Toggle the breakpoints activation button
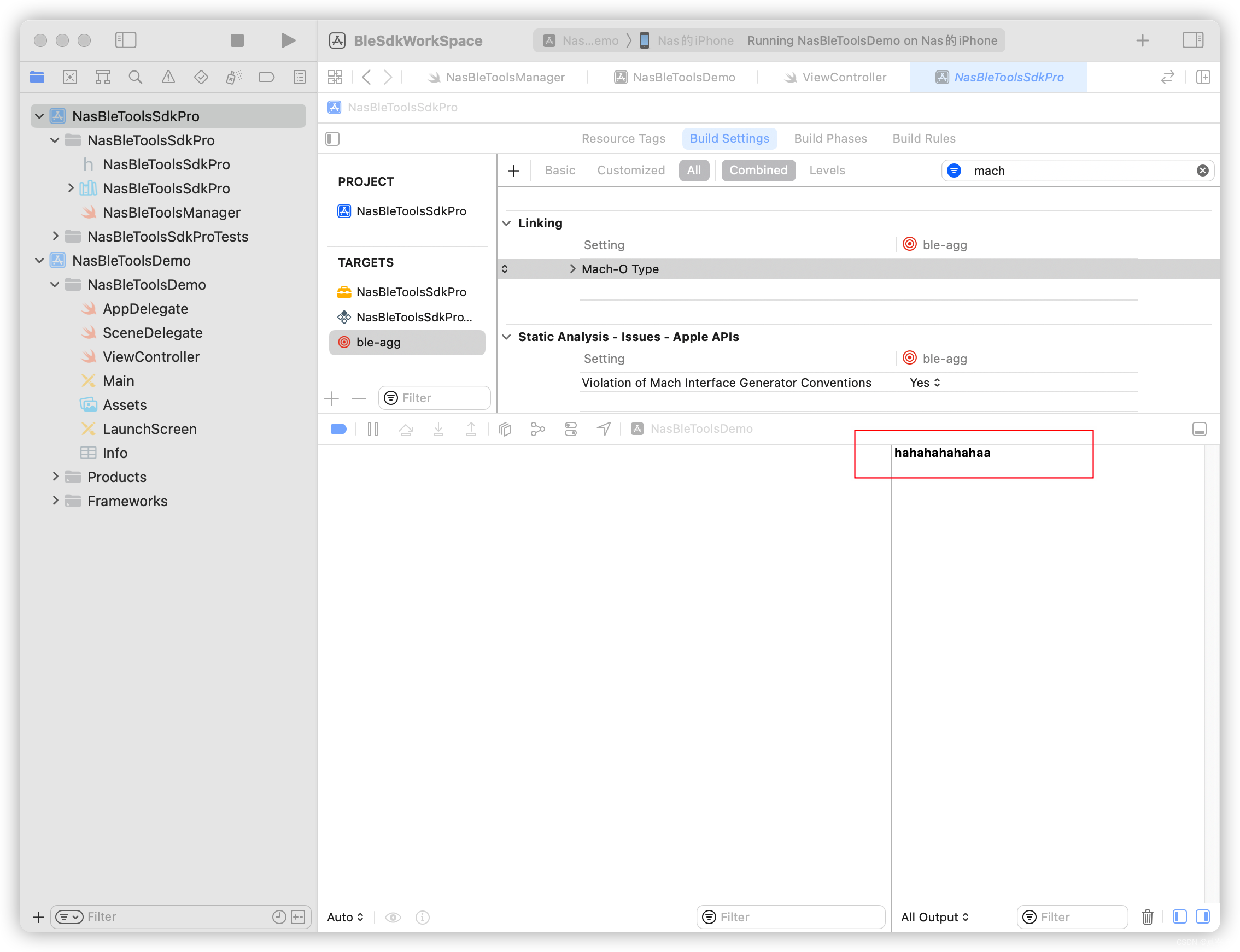 tap(338, 429)
